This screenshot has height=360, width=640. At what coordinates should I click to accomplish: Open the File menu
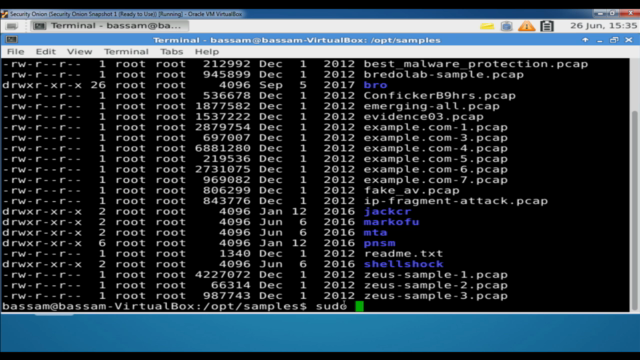[x=16, y=52]
